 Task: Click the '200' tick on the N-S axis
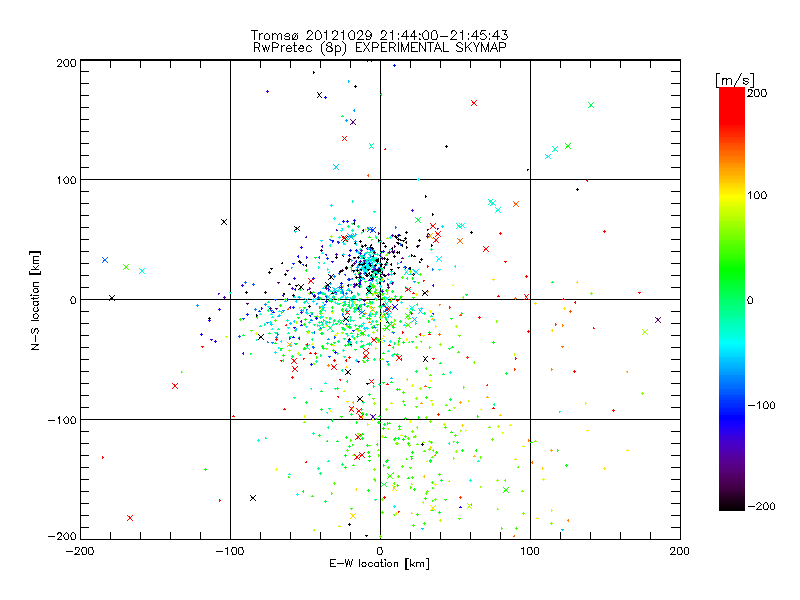(x=67, y=63)
